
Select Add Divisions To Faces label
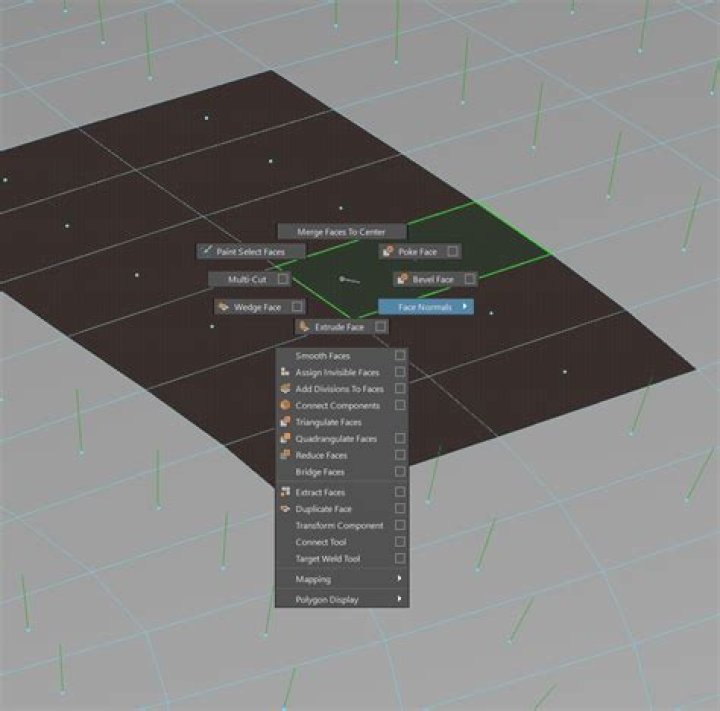pos(339,389)
